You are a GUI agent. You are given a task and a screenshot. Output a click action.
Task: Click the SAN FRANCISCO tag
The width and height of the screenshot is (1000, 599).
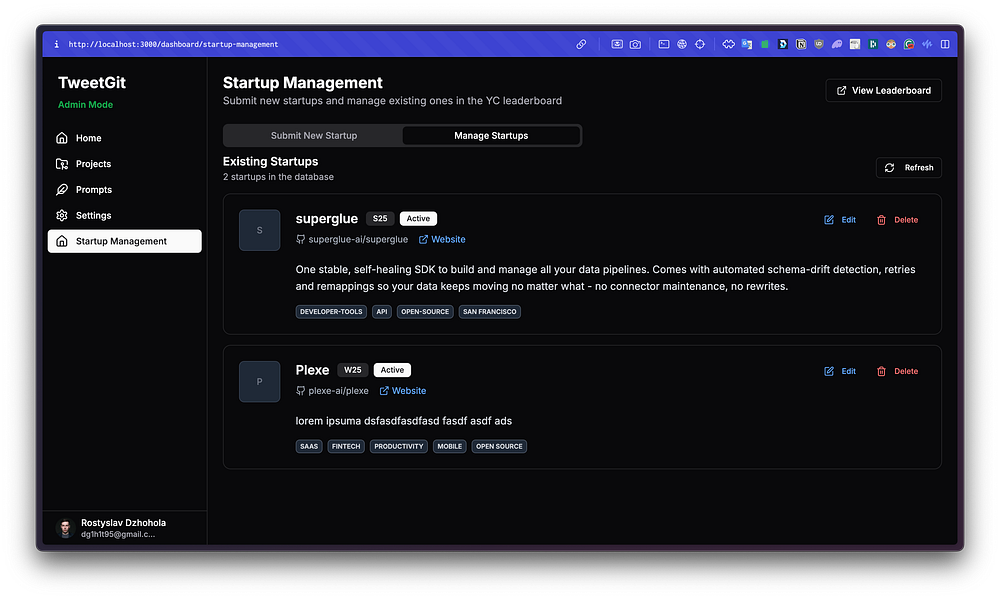(490, 311)
